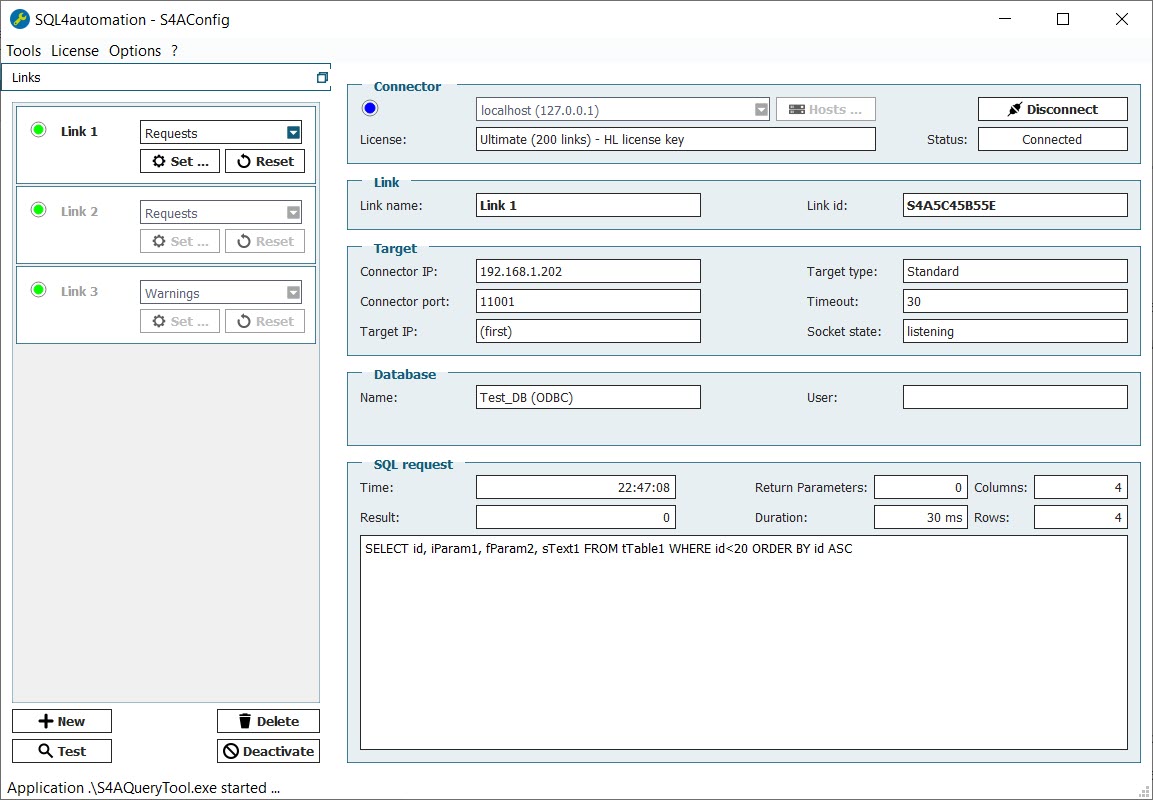Add a new link with New button
Screen dimensions: 1153x800
pyautogui.click(x=62, y=721)
